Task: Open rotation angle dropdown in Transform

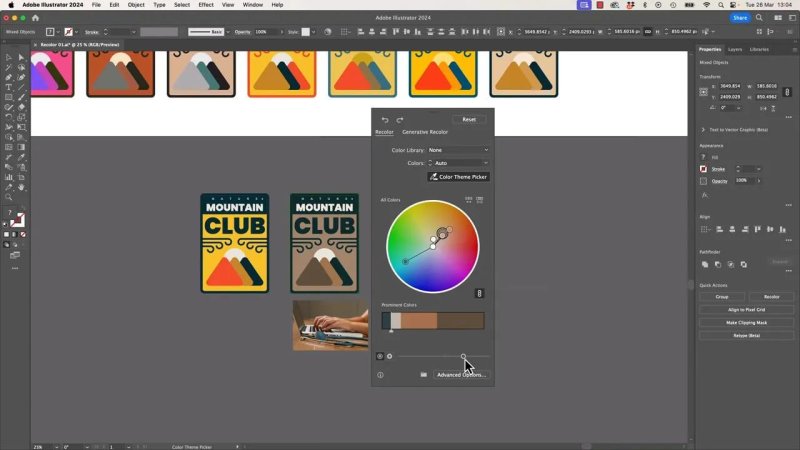Action: [738, 108]
